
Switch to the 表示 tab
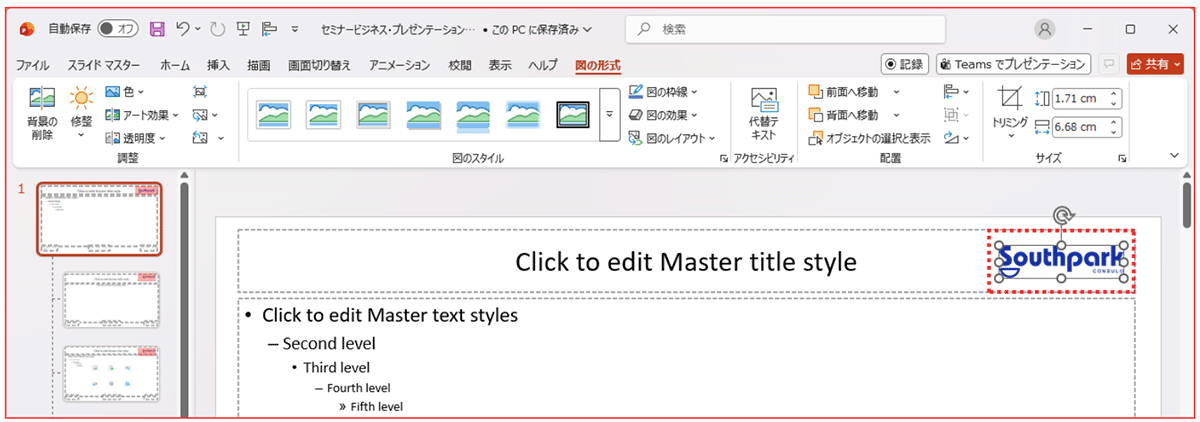[x=501, y=65]
